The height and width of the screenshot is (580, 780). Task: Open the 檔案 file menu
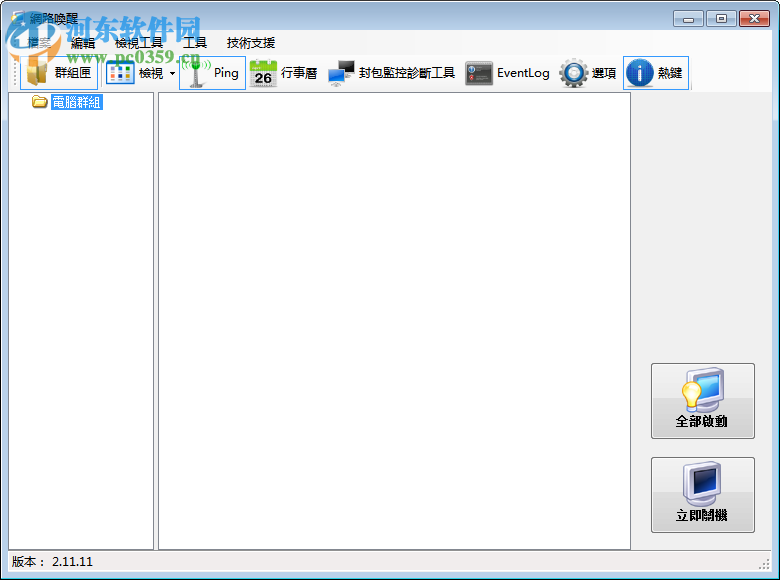pyautogui.click(x=39, y=43)
